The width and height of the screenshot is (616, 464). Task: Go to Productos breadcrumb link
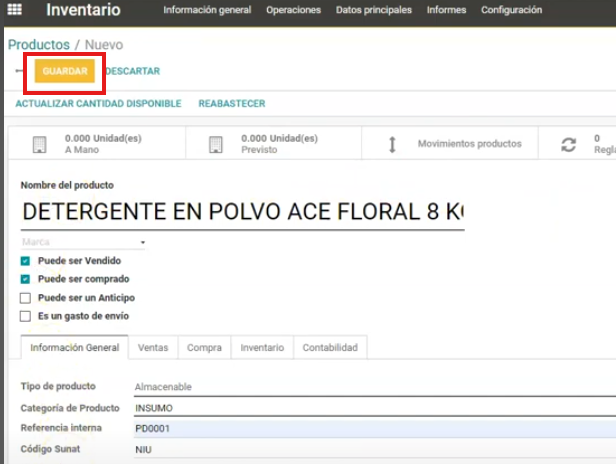point(39,45)
